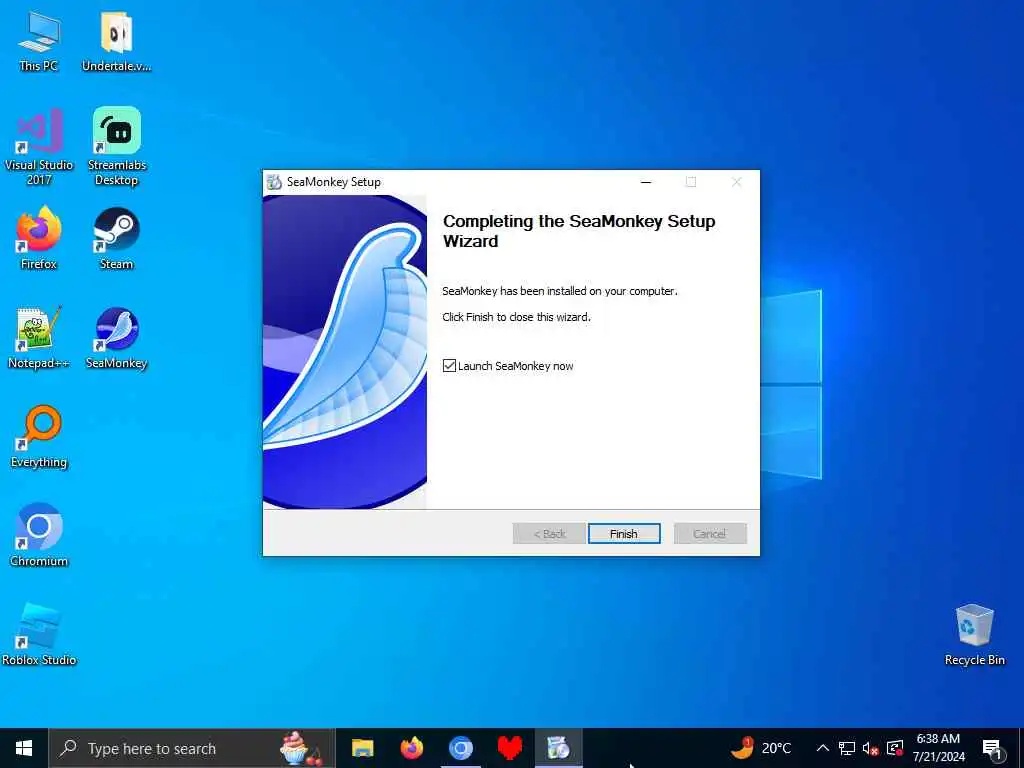
Task: Select the Chromium desktop shortcut
Action: pos(39,536)
